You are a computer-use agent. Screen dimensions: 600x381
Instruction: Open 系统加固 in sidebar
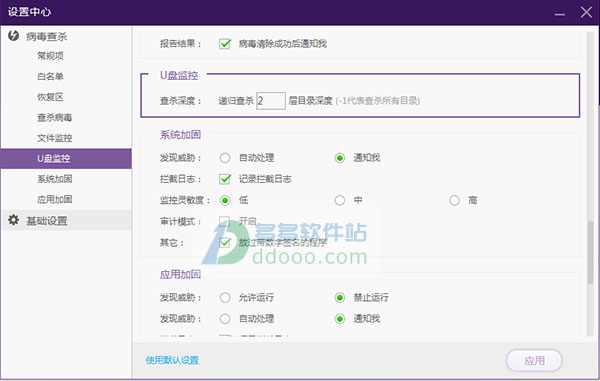[54, 179]
